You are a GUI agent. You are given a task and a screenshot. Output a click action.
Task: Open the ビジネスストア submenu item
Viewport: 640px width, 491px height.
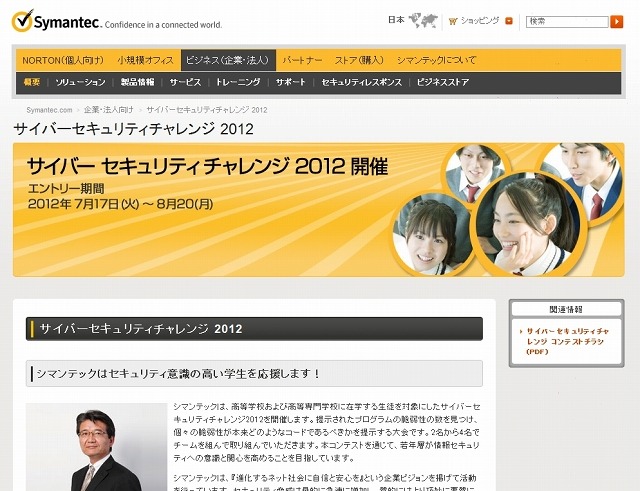(443, 82)
